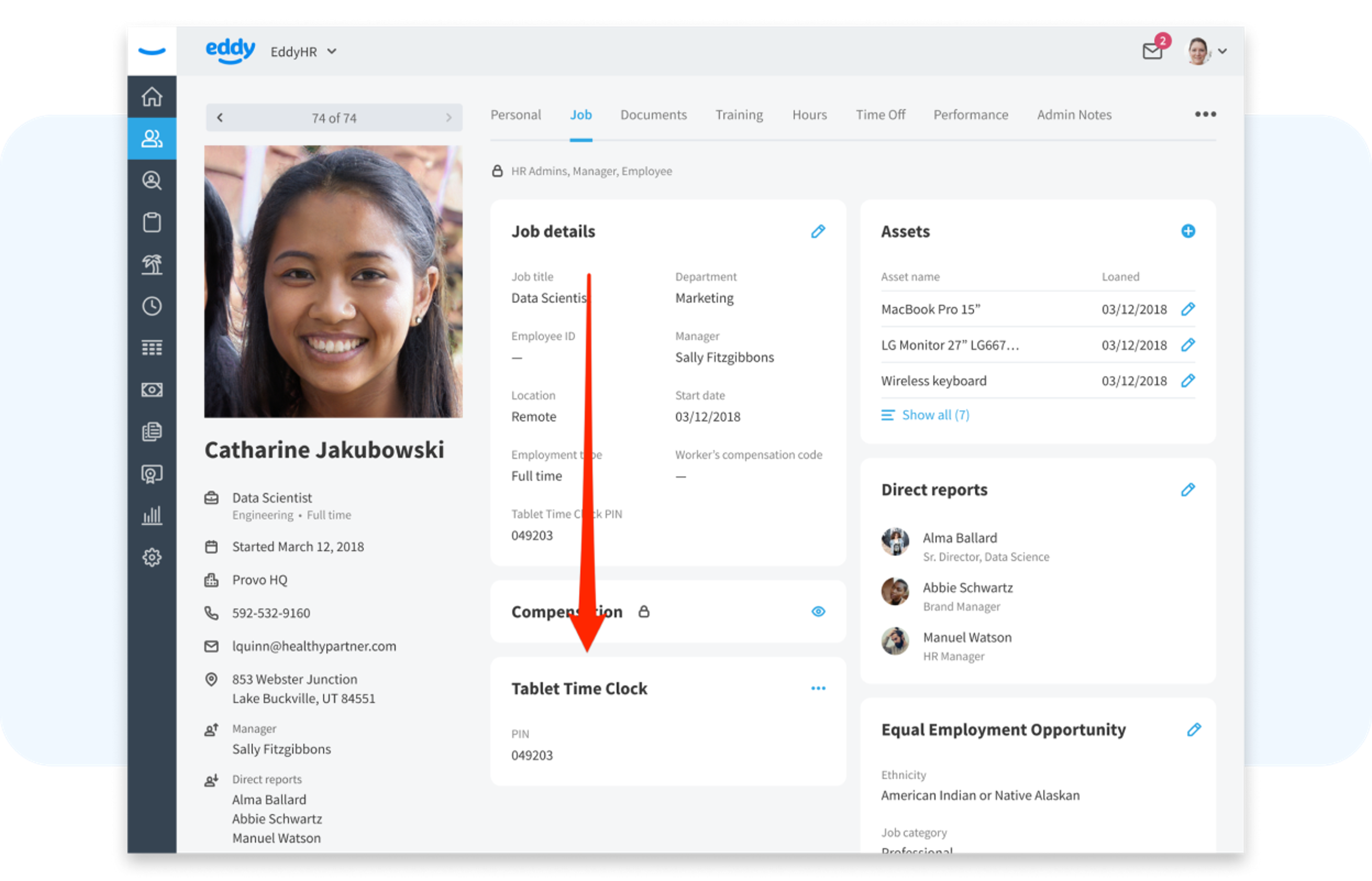Open the user avatar account menu
Image resolution: width=1372 pixels, height=881 pixels.
click(x=1207, y=51)
